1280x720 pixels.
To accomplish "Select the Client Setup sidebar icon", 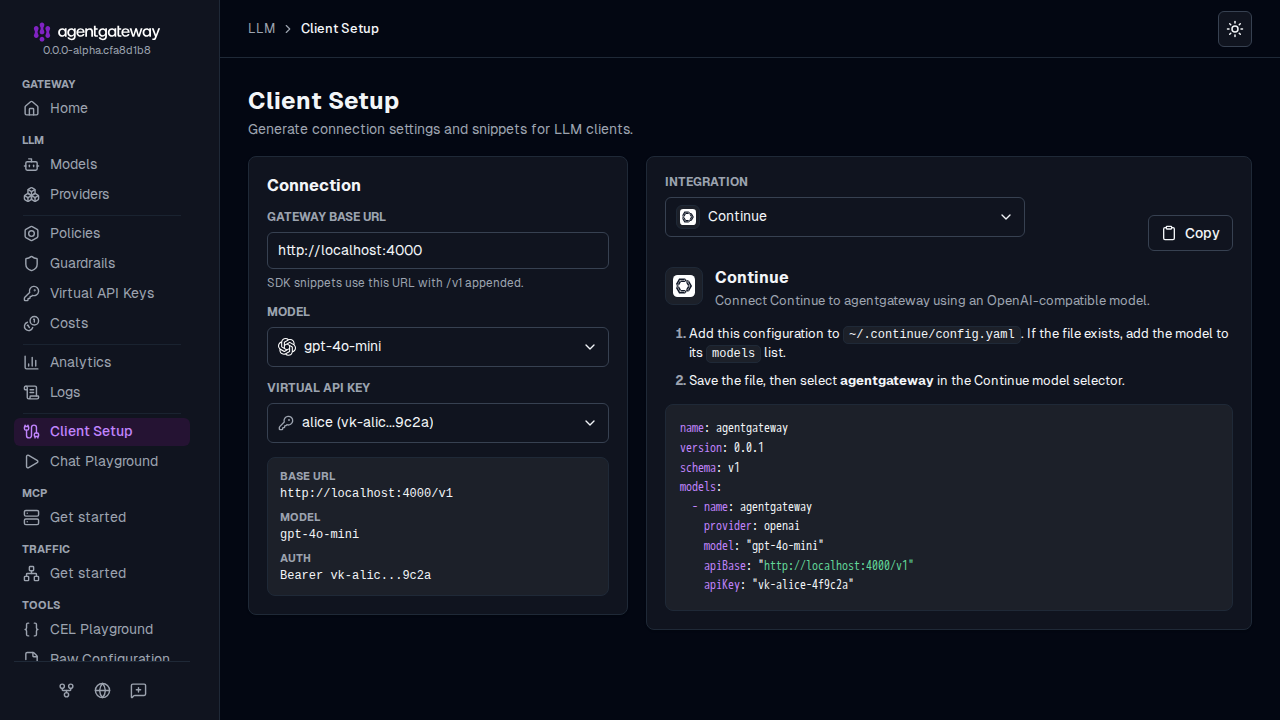I will [32, 431].
